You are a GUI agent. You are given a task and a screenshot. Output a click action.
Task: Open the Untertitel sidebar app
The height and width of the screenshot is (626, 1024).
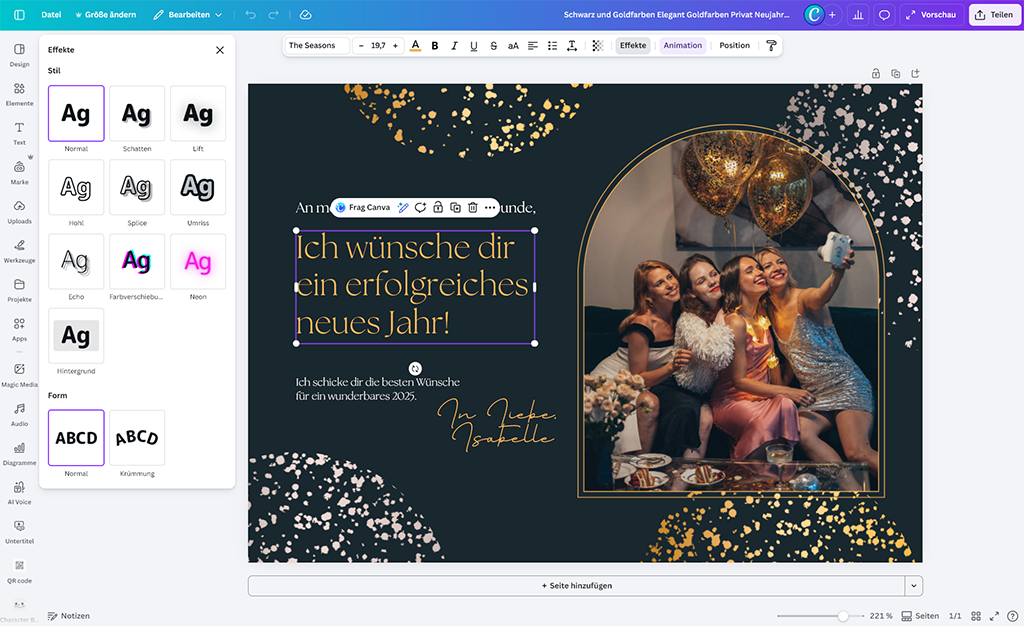[x=20, y=531]
